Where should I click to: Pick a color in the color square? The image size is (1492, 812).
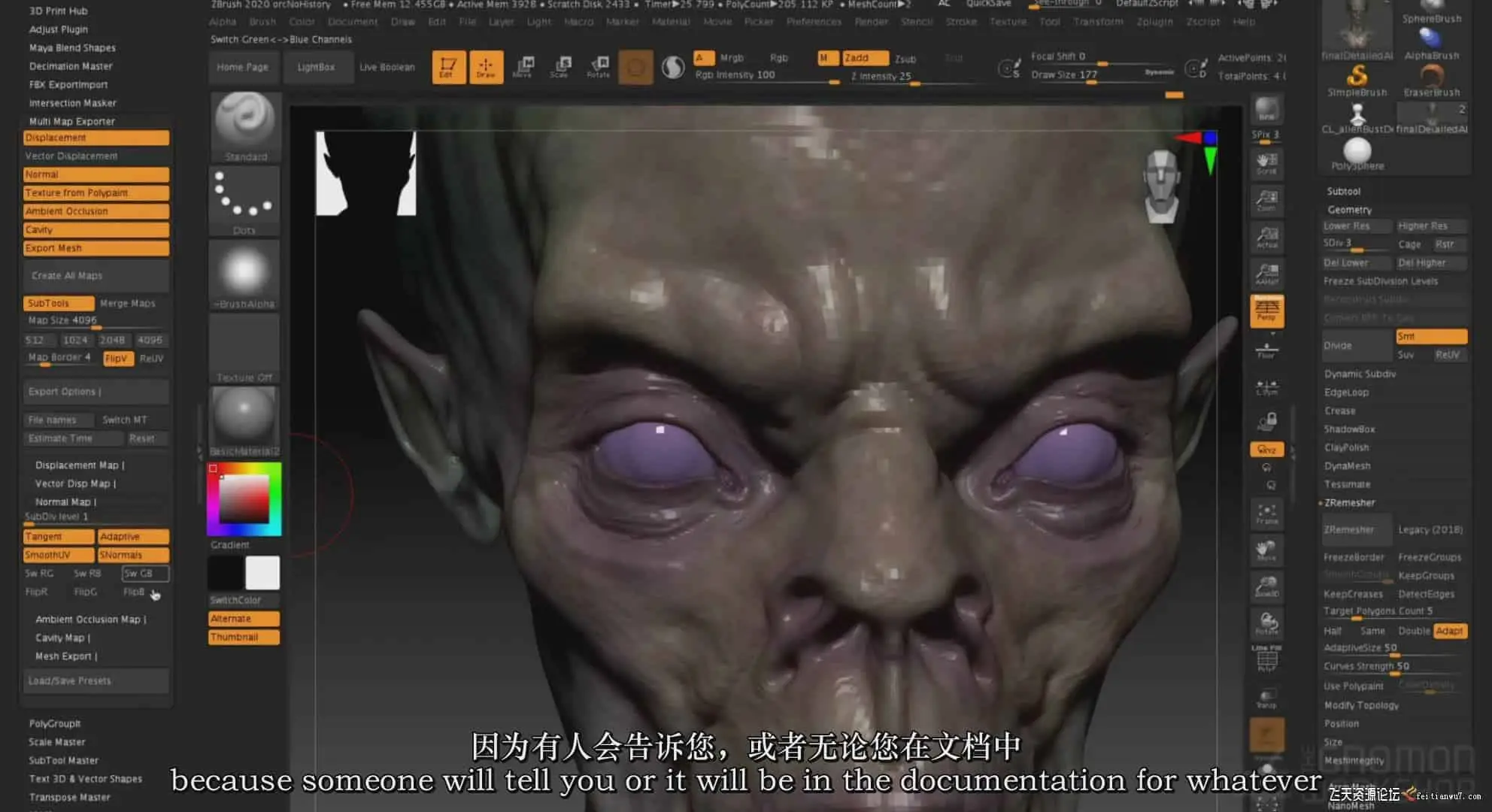pyautogui.click(x=244, y=499)
